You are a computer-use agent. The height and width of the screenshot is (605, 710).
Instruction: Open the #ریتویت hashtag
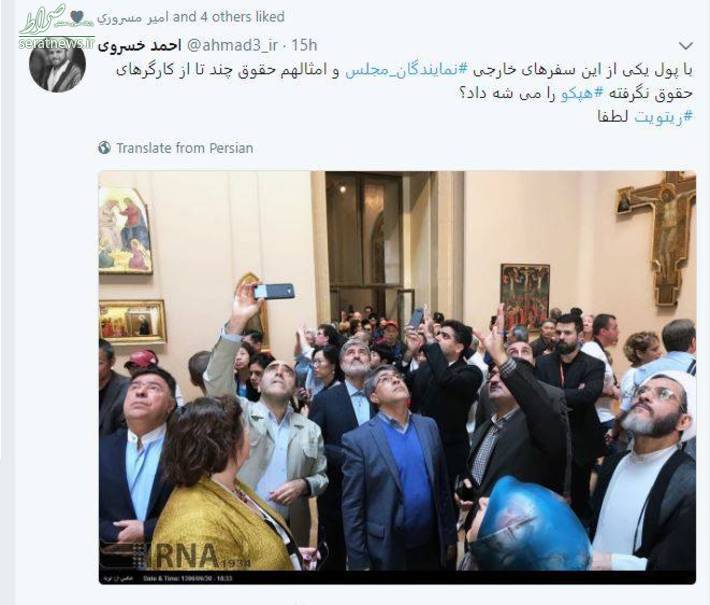[664, 117]
